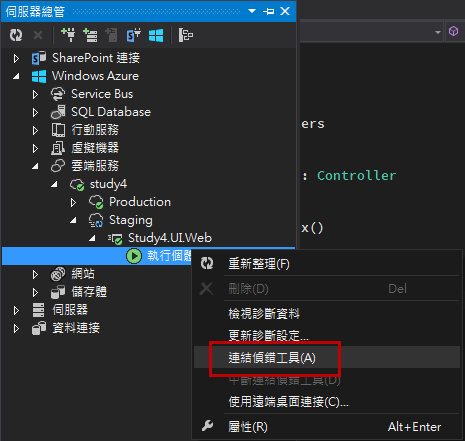Image resolution: width=465 pixels, height=441 pixels.
Task: Select the Study4.UI.Web role node
Action: point(170,238)
